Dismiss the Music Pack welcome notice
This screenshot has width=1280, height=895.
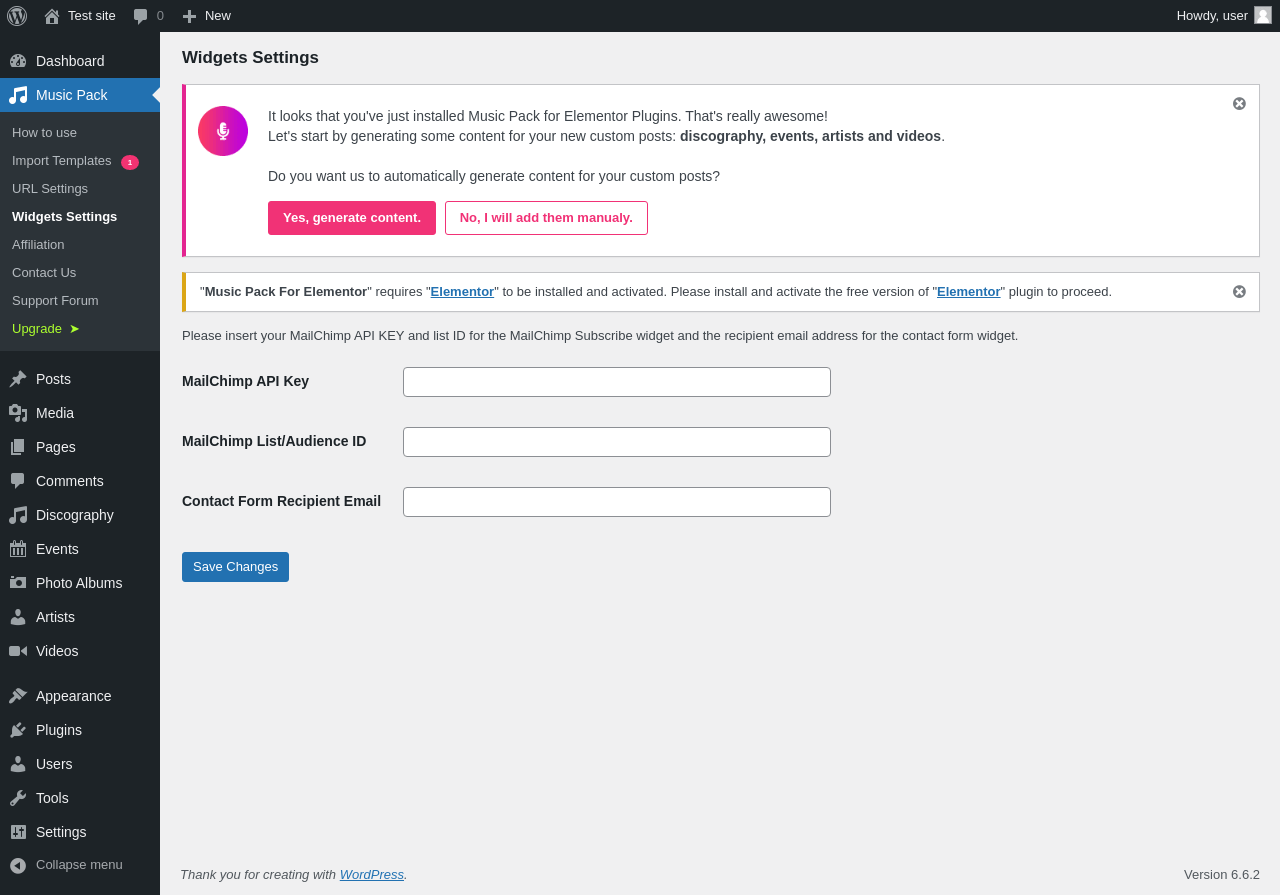[x=1239, y=104]
